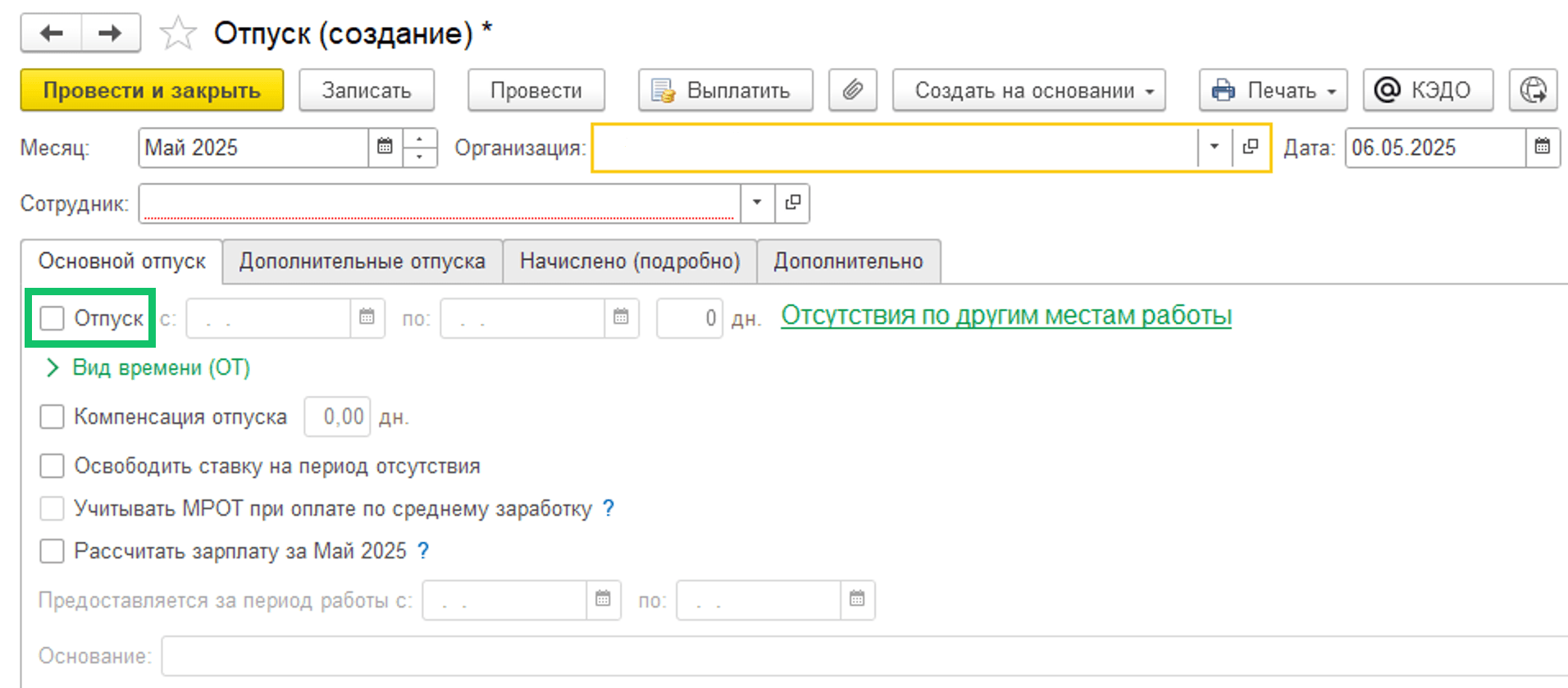Enable the Отпуск checkbox

52,318
